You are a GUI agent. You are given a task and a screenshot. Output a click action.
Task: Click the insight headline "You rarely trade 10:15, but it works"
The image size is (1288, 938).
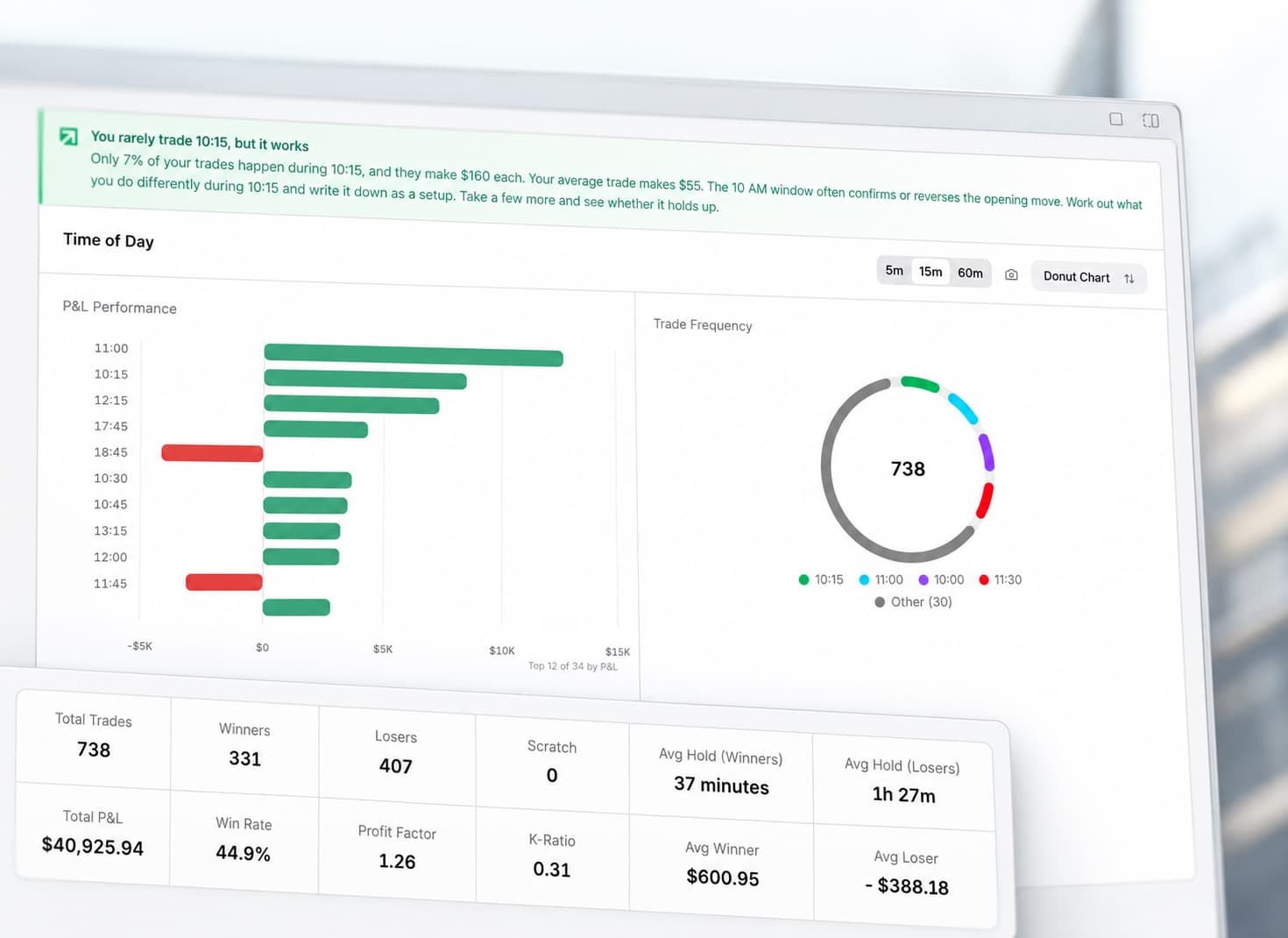click(x=200, y=140)
